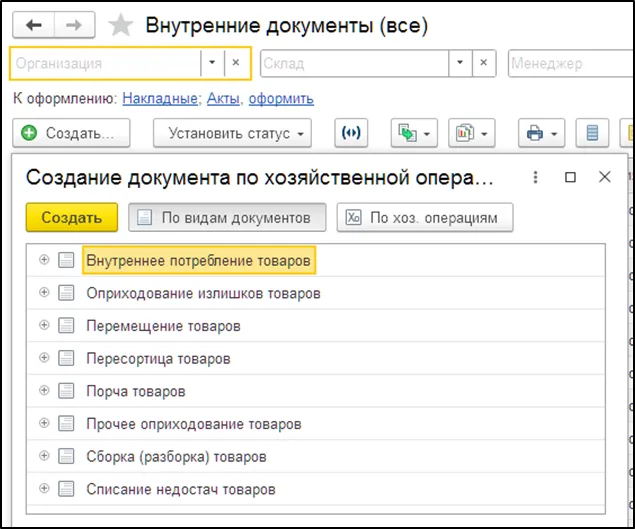
Task: Go back with the left arrow button
Action: click(x=34, y=25)
